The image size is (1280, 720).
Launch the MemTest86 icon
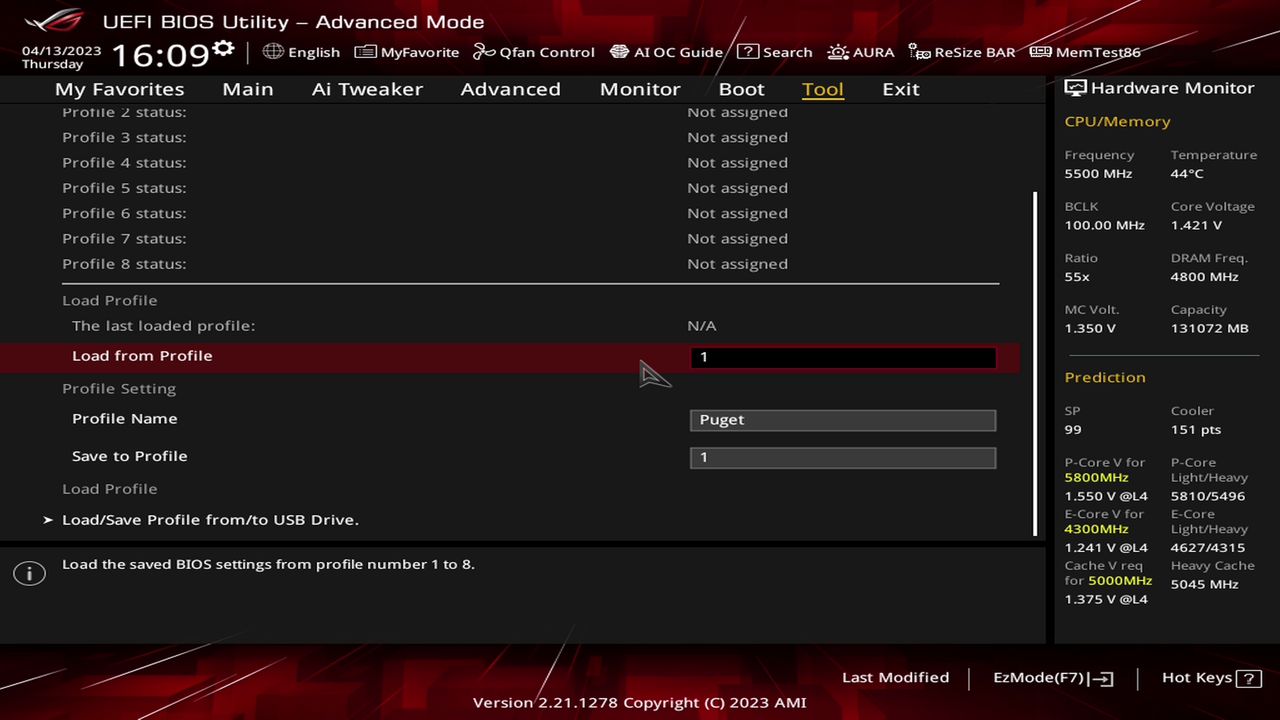pos(1040,51)
